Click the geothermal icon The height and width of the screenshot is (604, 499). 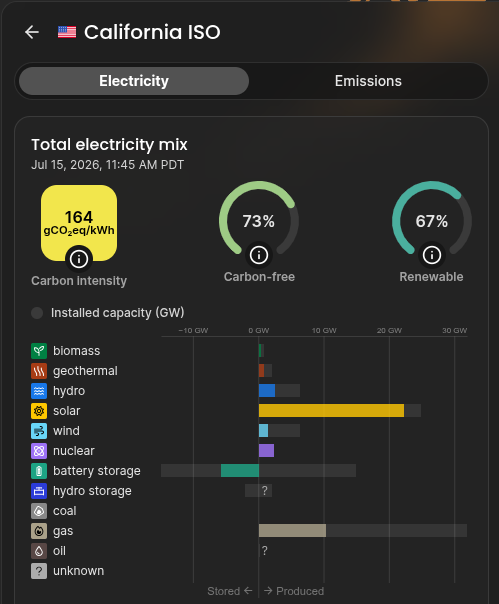pyautogui.click(x=39, y=371)
